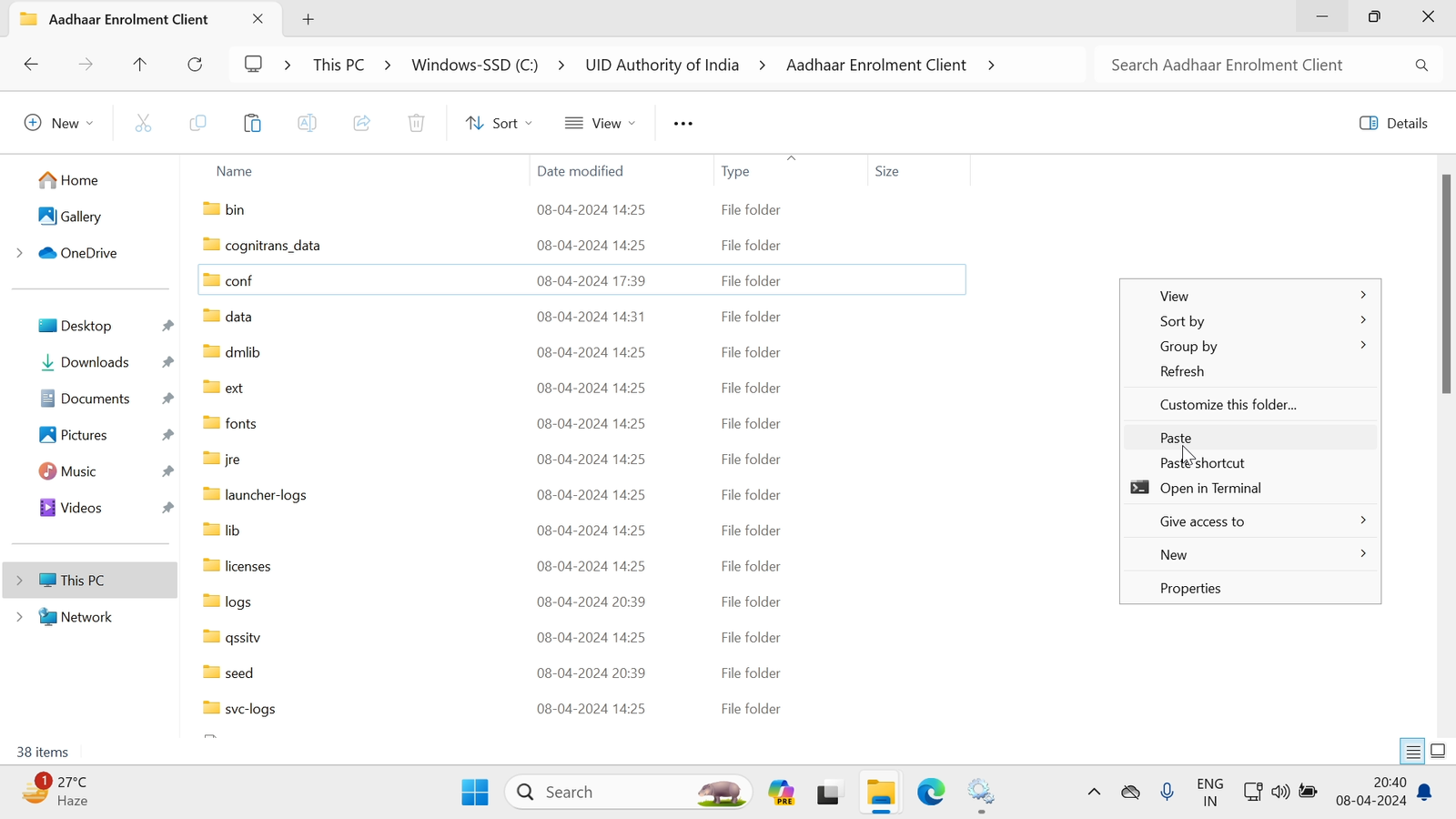Open the View dropdown in toolbar
Screen dimensions: 1456x819
click(x=601, y=123)
